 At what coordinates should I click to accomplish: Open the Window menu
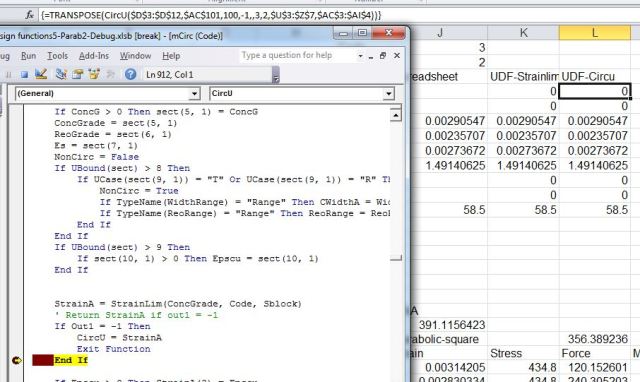click(x=136, y=56)
